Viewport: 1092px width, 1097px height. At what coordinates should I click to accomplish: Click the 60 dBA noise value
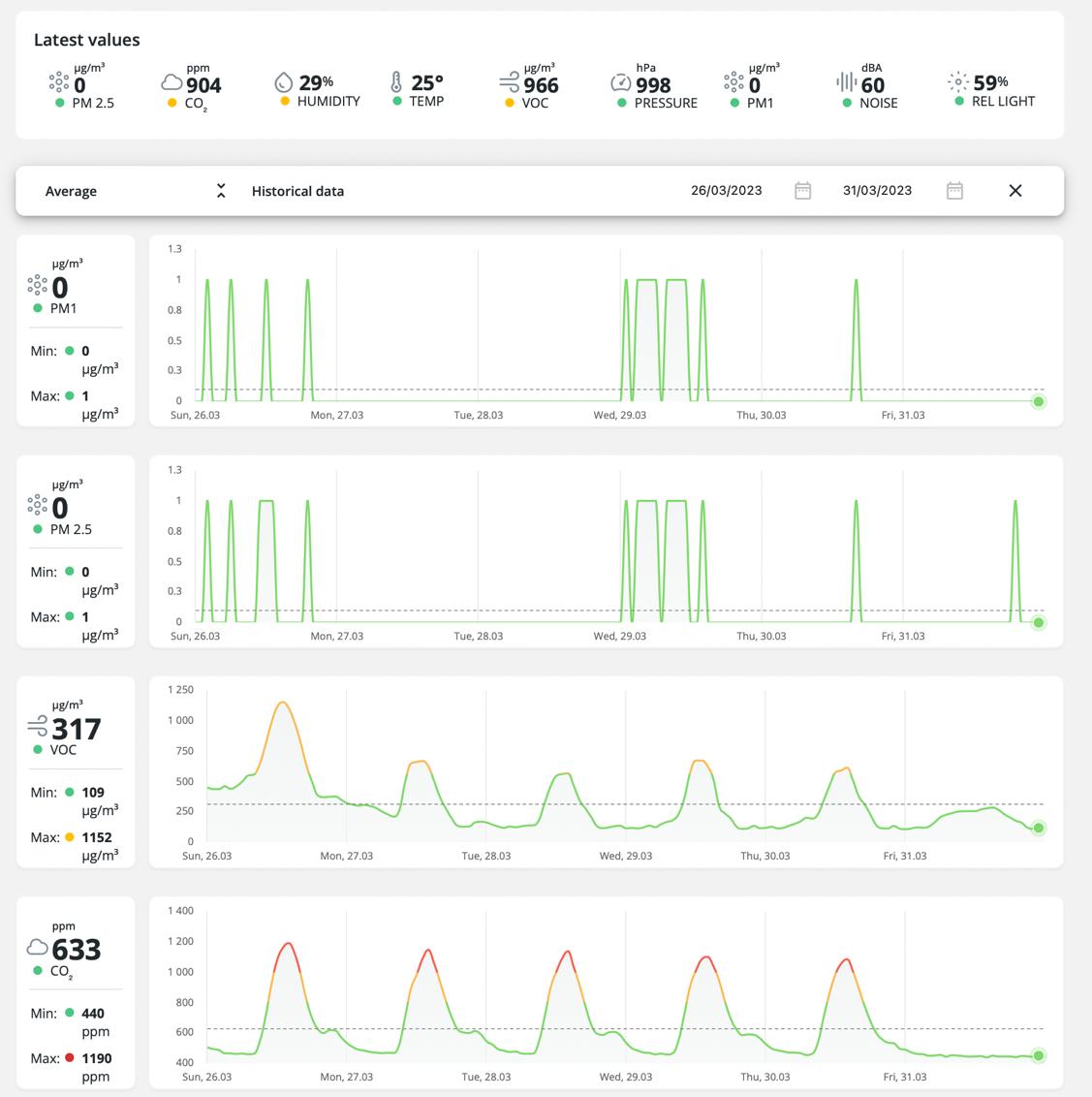(x=872, y=84)
